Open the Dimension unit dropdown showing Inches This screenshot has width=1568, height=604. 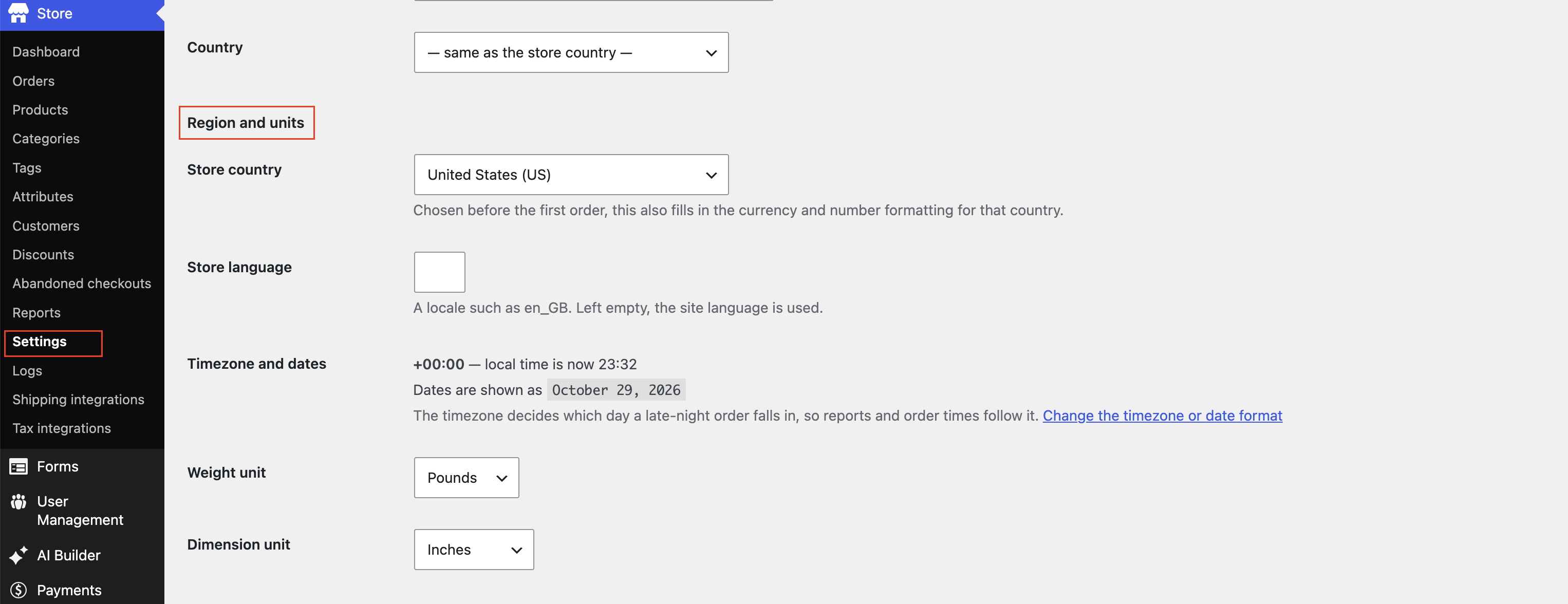point(474,549)
